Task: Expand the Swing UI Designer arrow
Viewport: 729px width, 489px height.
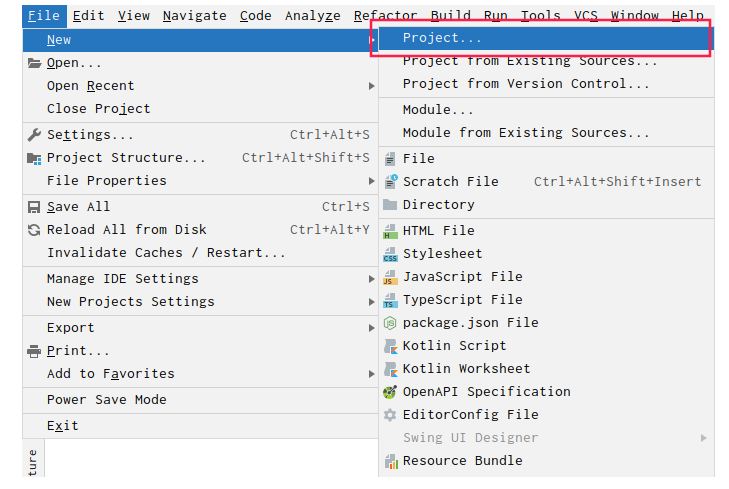Action: [x=703, y=438]
